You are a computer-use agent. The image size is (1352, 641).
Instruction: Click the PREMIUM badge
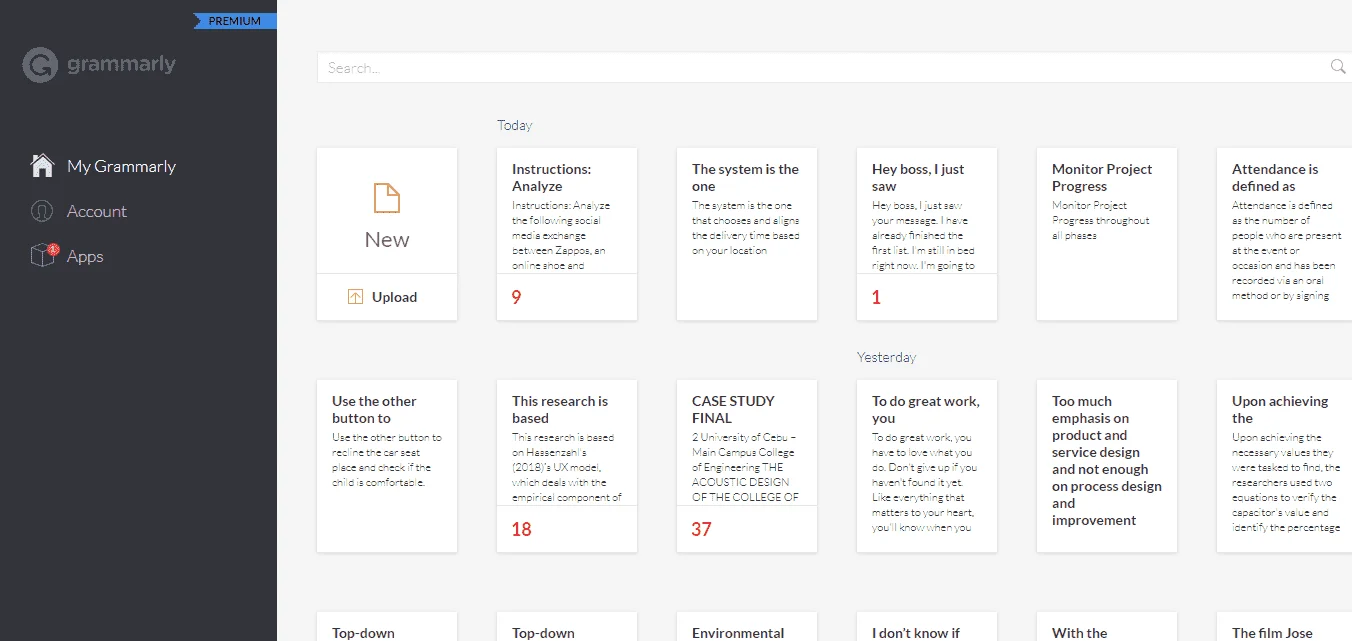coord(235,21)
